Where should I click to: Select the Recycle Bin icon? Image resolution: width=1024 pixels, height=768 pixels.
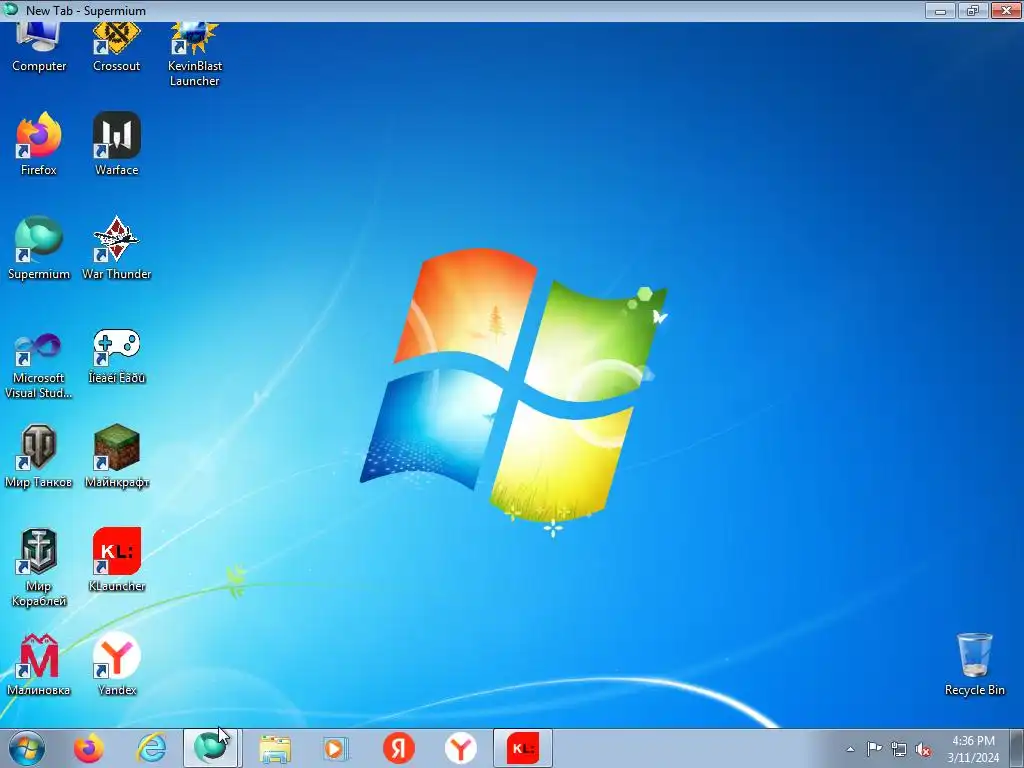click(x=974, y=664)
